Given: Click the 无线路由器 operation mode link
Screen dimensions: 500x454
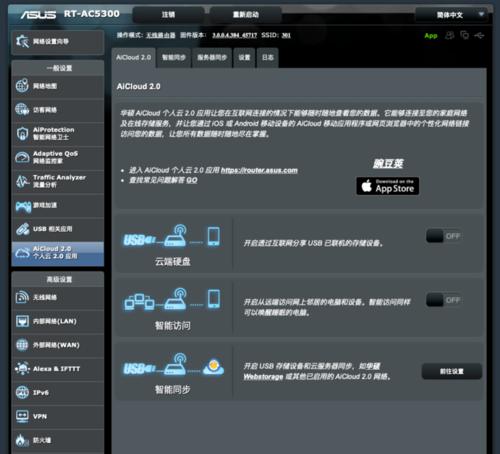Looking at the screenshot, I should click(161, 35).
